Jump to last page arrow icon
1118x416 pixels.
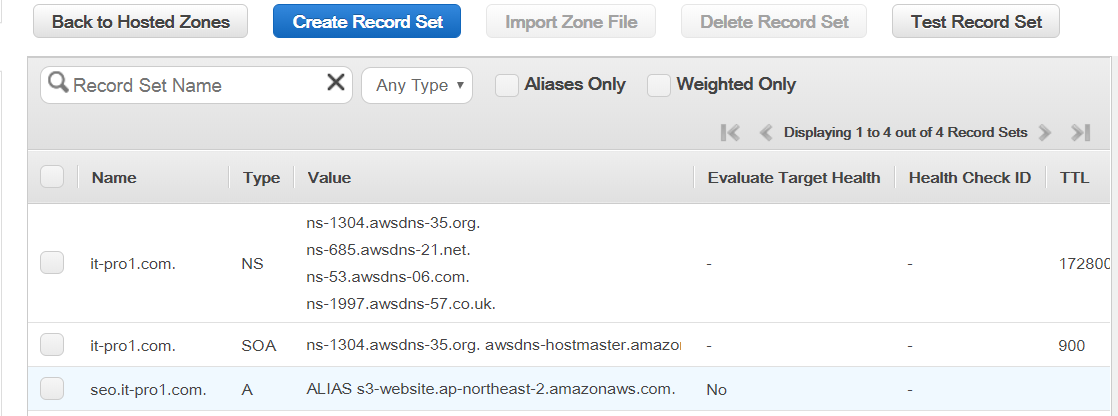pos(1081,133)
